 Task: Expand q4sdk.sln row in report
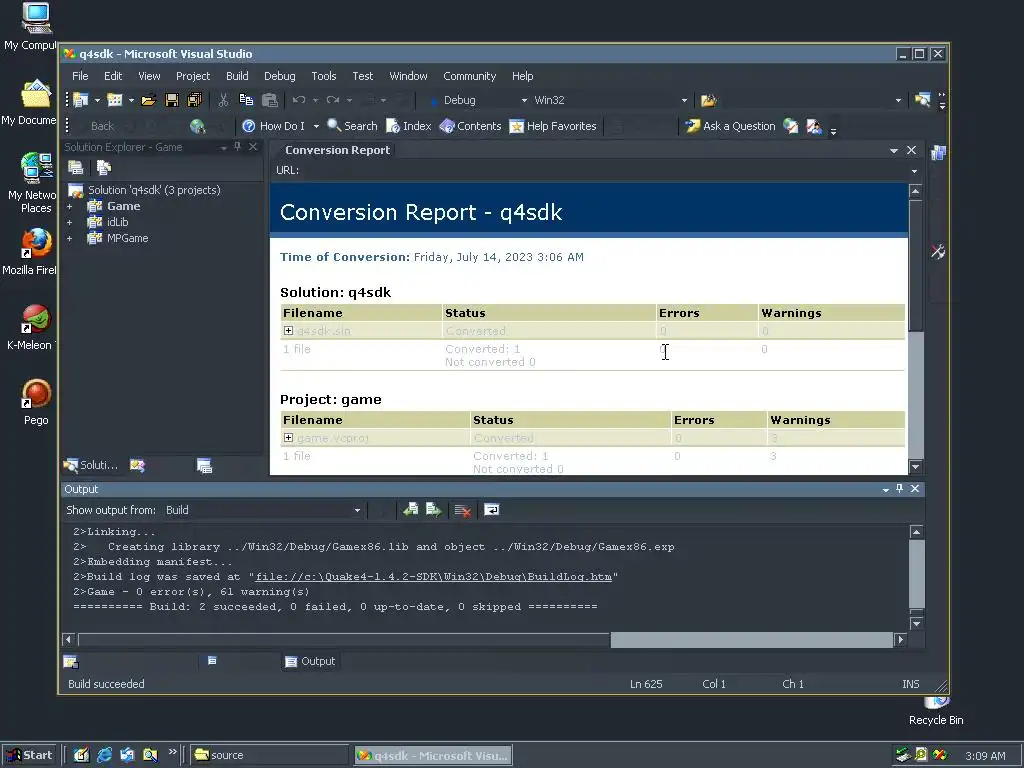pos(288,330)
